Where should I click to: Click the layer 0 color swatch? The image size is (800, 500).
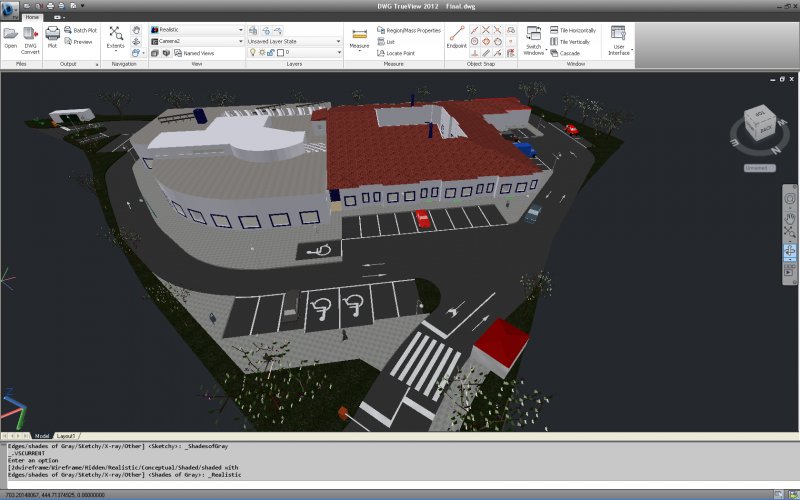click(280, 53)
